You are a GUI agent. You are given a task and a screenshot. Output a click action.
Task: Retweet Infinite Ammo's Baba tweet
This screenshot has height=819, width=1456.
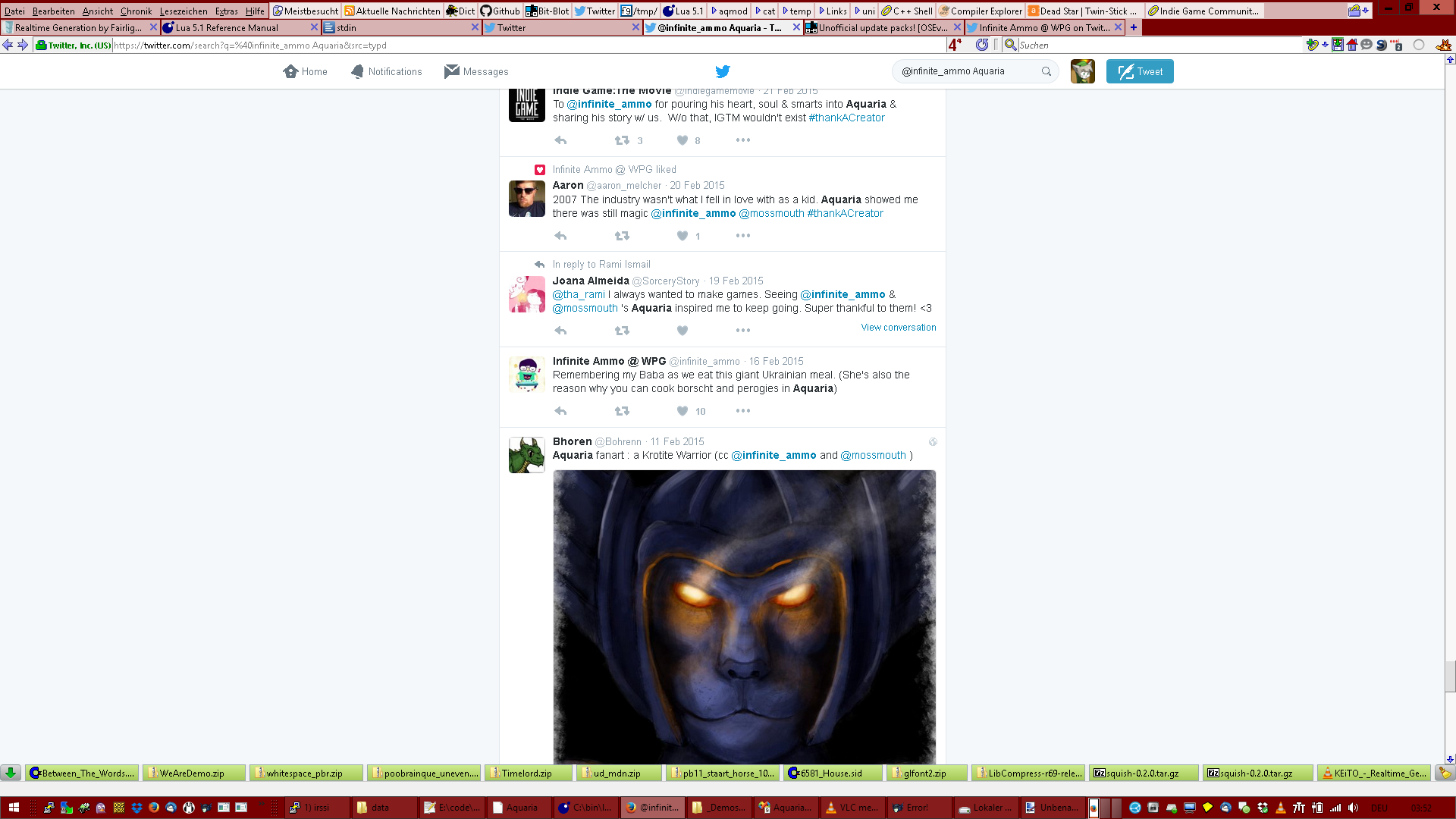pyautogui.click(x=622, y=411)
